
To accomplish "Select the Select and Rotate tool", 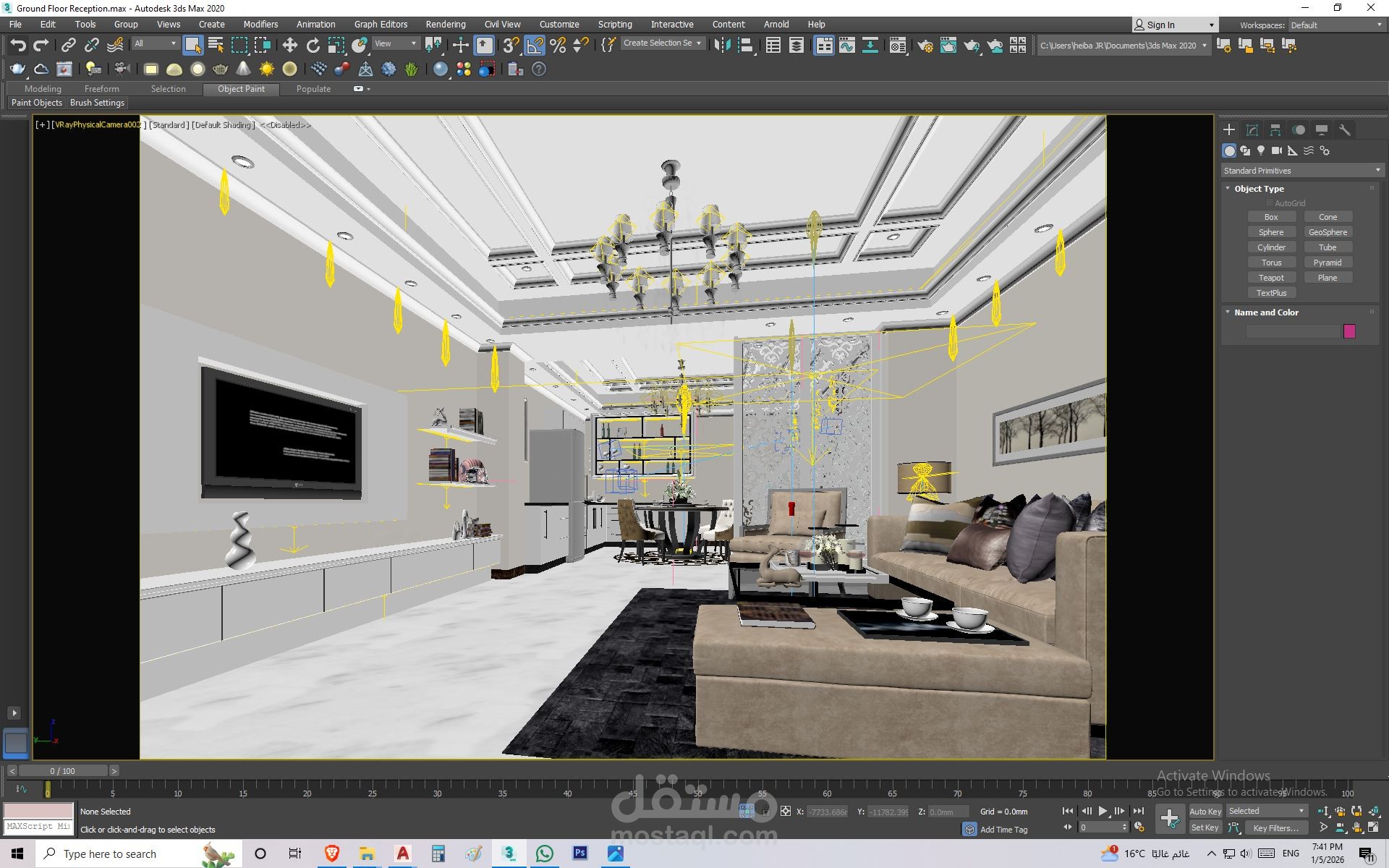I will (x=313, y=46).
